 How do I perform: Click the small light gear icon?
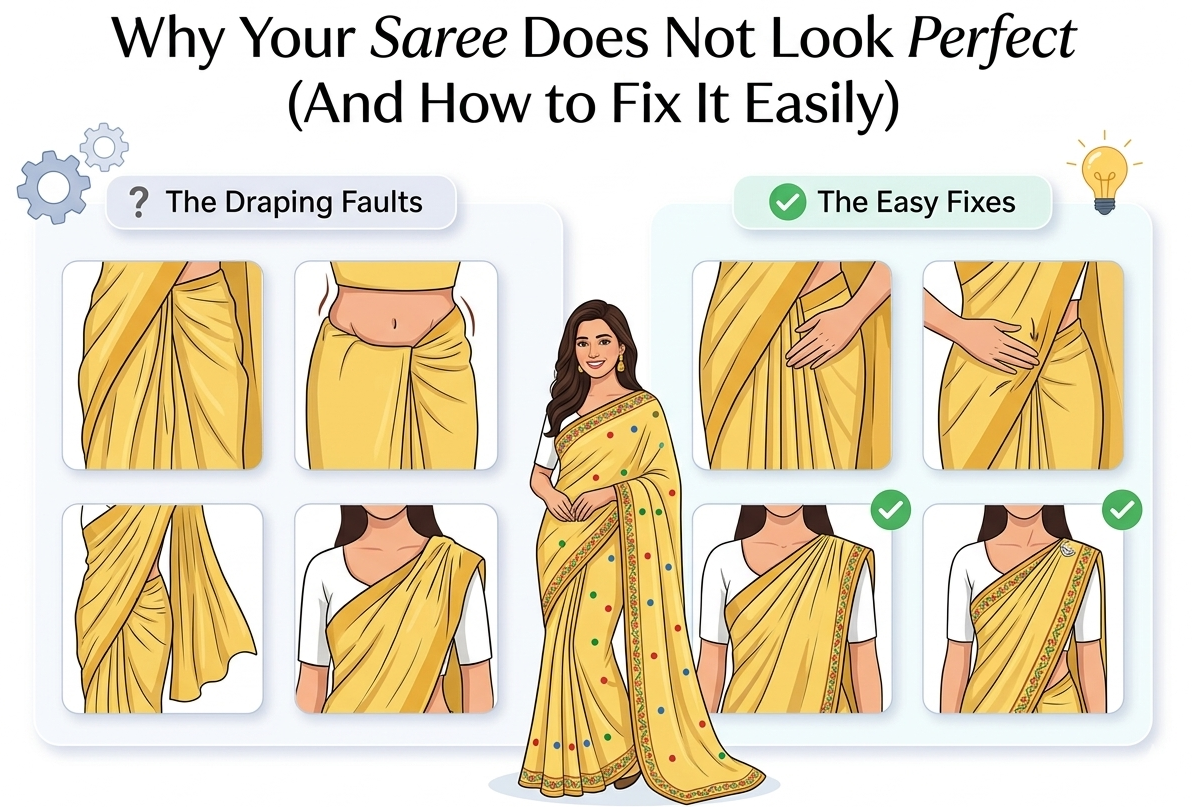point(104,147)
